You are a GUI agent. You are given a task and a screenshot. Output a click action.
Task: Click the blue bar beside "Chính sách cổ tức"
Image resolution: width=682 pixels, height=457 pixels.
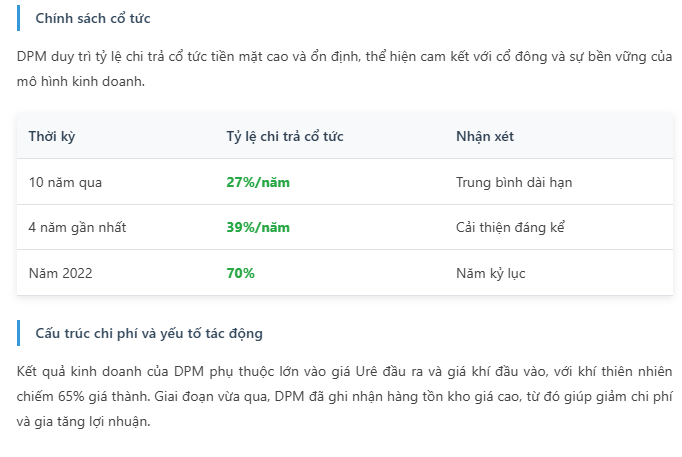point(19,19)
